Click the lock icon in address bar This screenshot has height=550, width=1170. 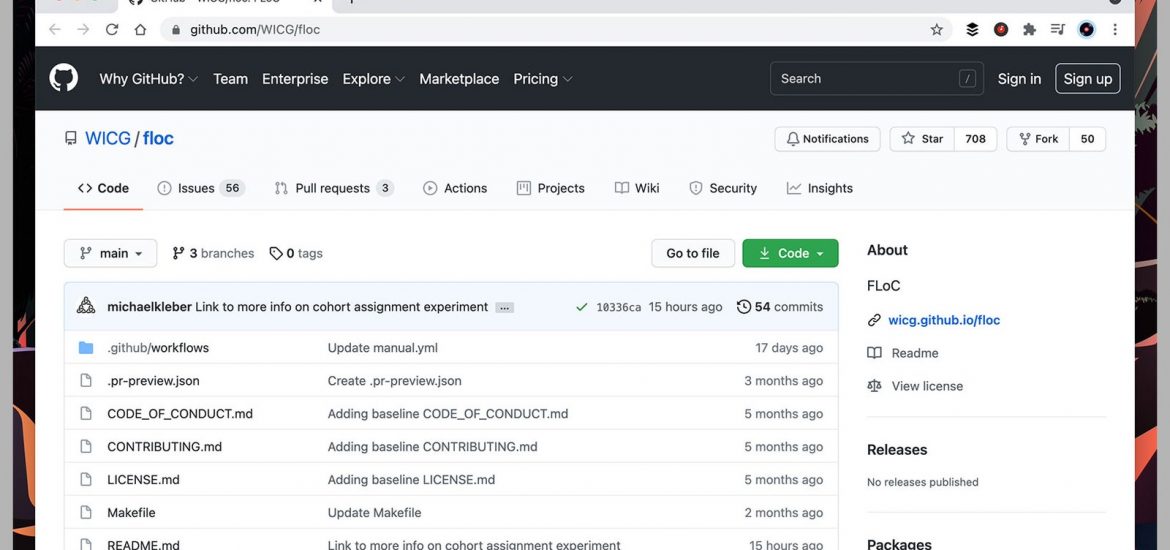[x=176, y=30]
